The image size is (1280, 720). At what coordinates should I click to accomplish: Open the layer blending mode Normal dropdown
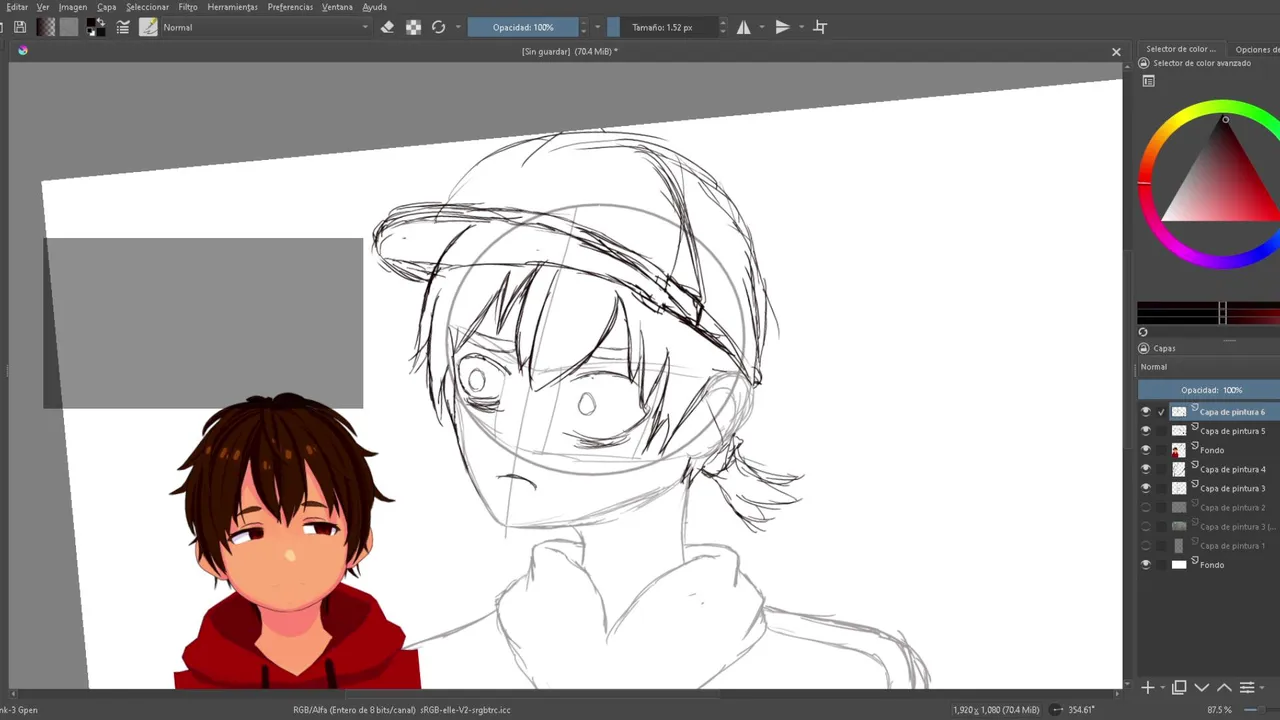coord(1209,367)
